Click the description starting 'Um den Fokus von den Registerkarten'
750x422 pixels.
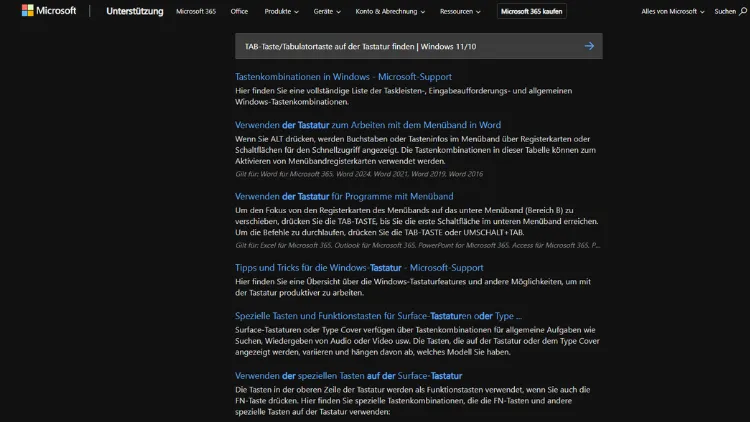tap(417, 222)
